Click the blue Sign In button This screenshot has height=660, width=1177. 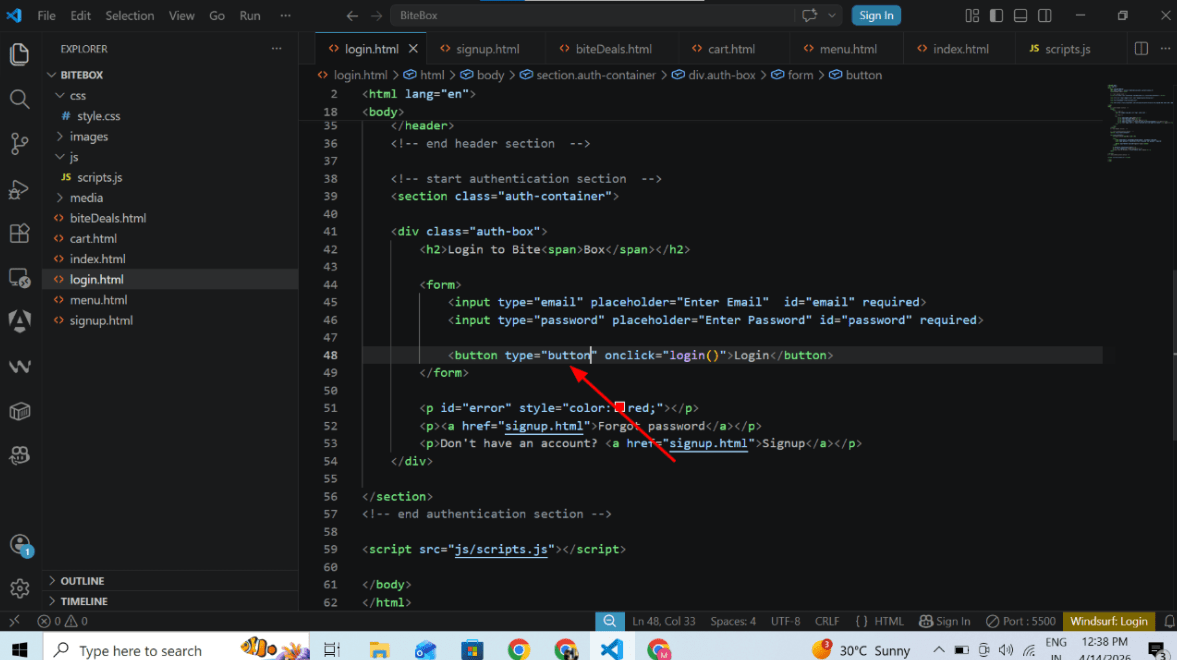(x=876, y=16)
